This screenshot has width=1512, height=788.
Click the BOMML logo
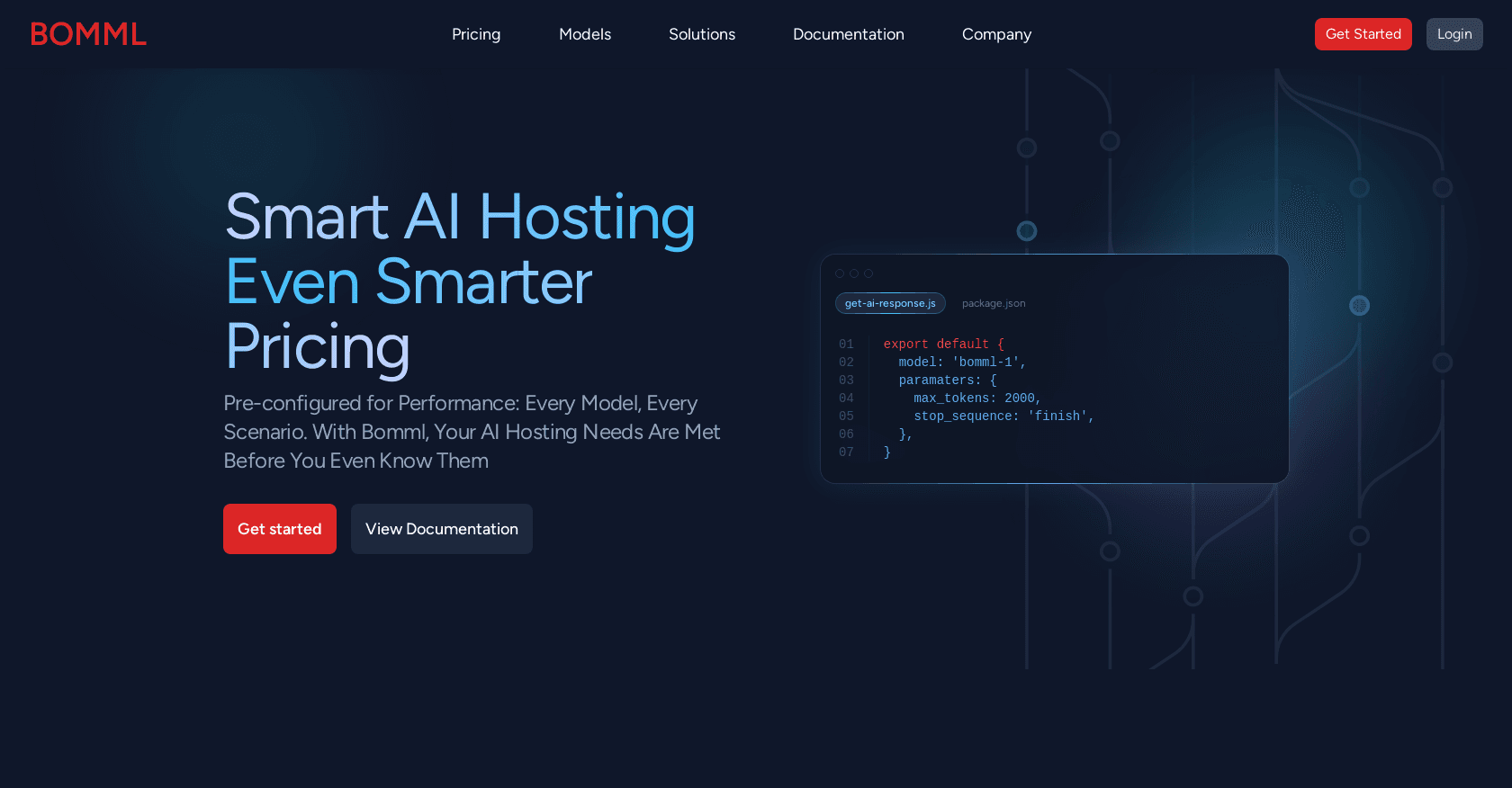88,34
